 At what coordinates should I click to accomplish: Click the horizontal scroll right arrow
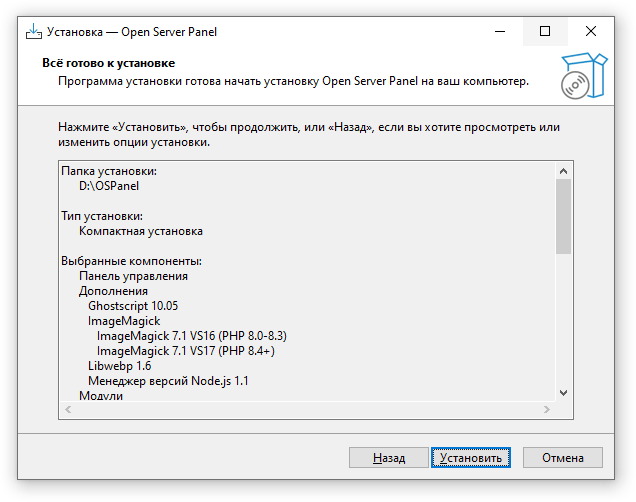coord(547,410)
